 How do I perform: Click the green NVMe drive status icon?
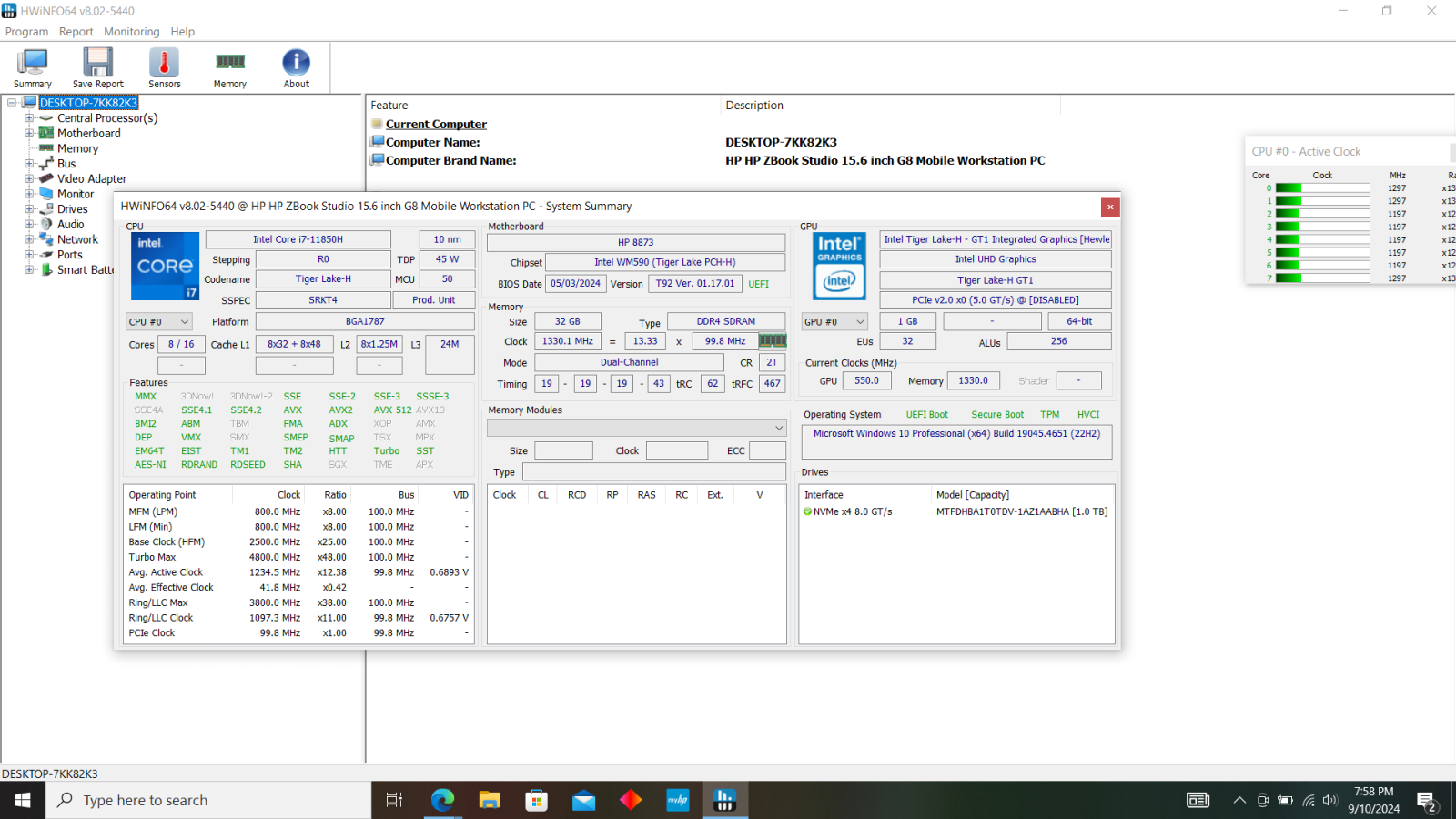click(807, 511)
